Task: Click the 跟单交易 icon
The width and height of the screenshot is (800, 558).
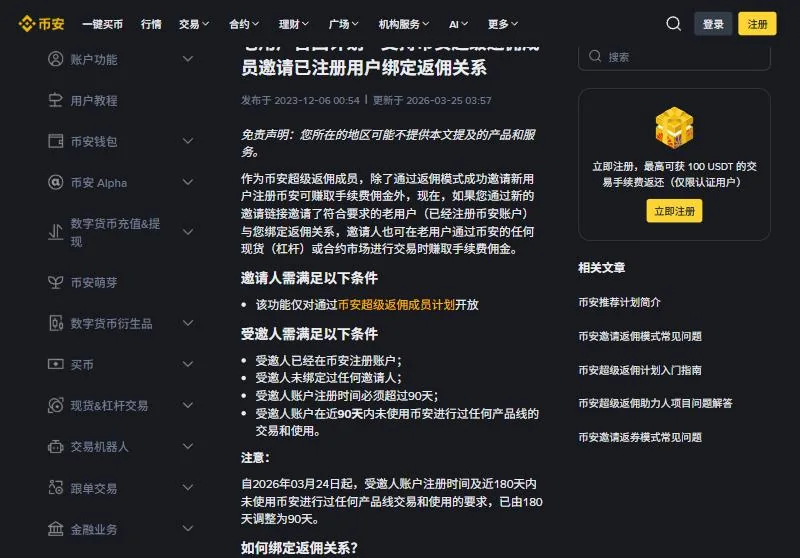Action: (56, 488)
